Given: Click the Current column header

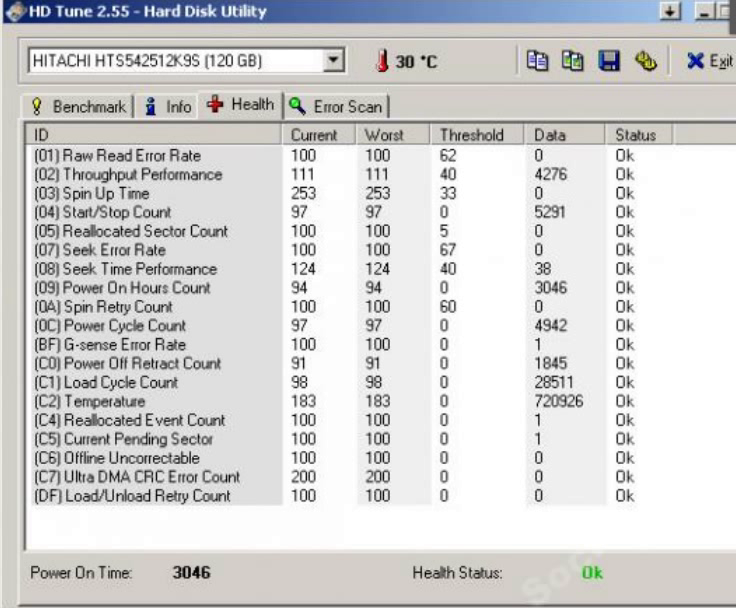Looking at the screenshot, I should pos(318,135).
